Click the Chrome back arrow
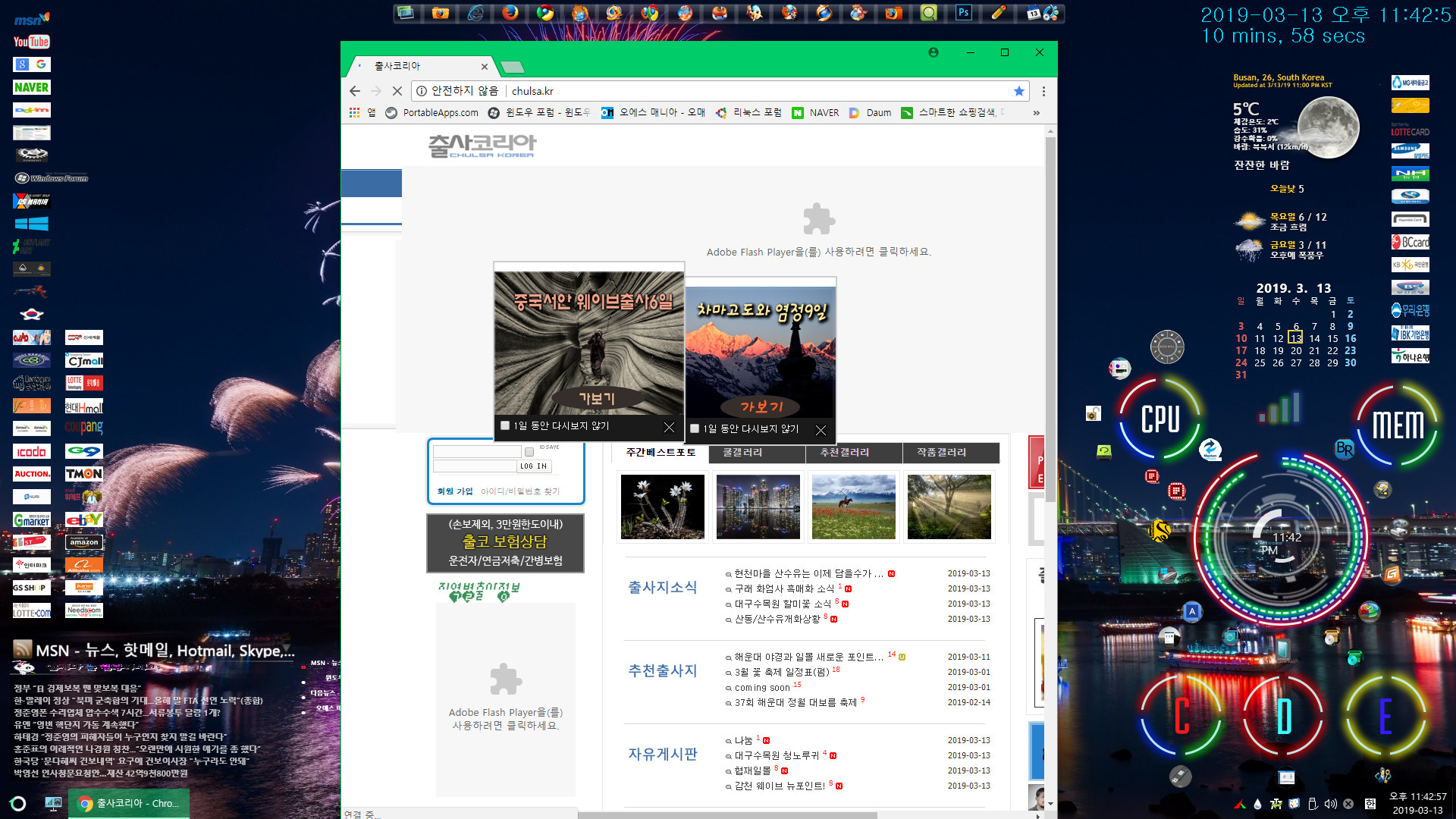1456x819 pixels. click(355, 91)
